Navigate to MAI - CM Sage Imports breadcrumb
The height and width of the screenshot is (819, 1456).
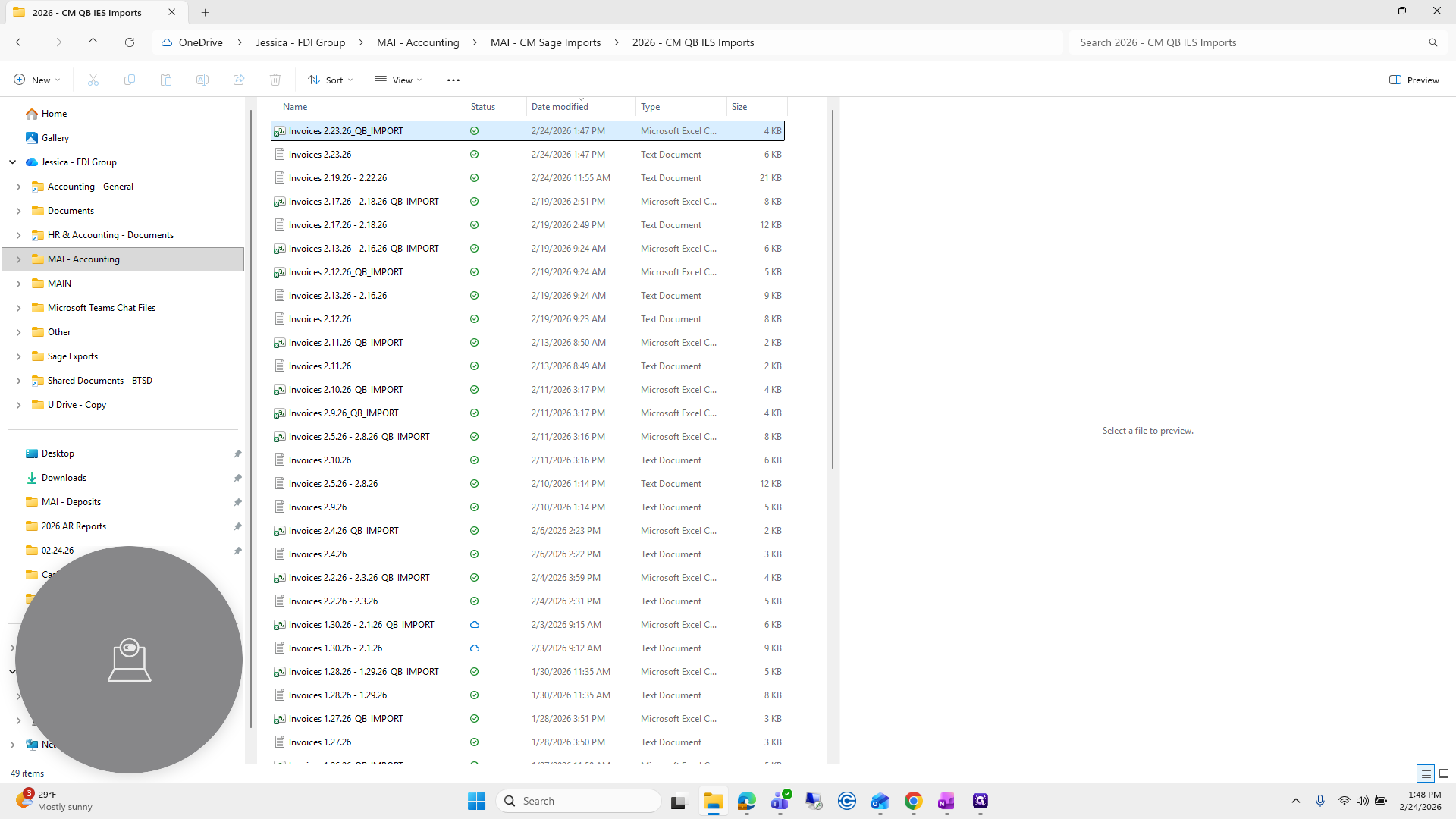tap(546, 42)
